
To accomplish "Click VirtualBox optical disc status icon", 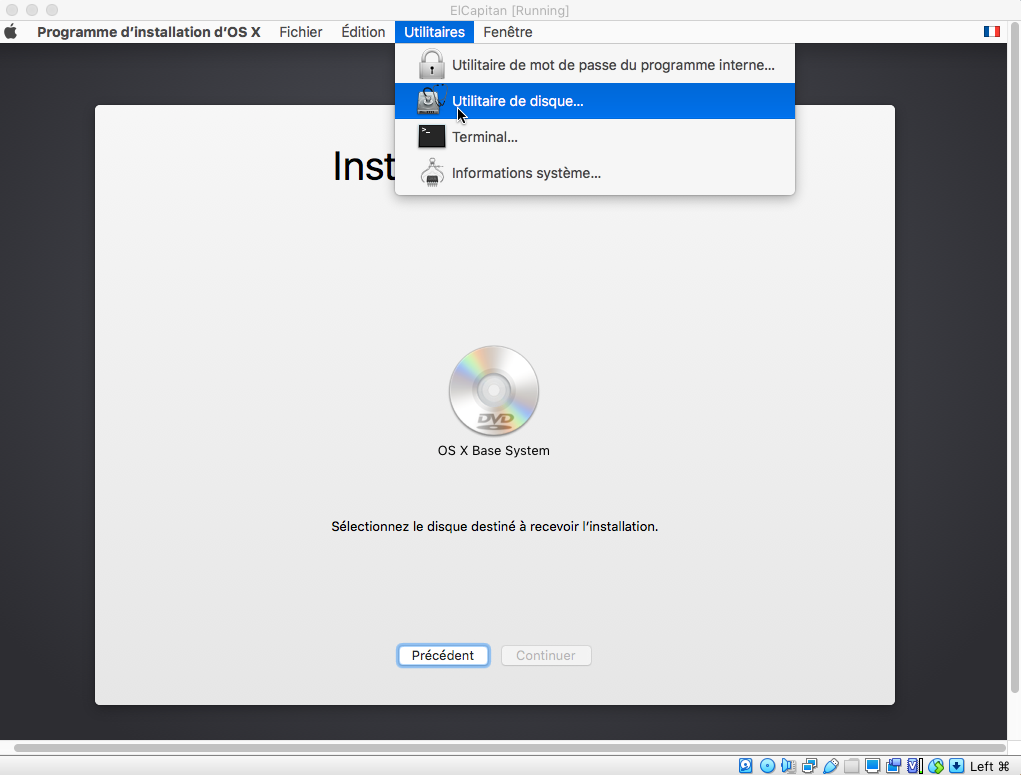I will pyautogui.click(x=767, y=766).
